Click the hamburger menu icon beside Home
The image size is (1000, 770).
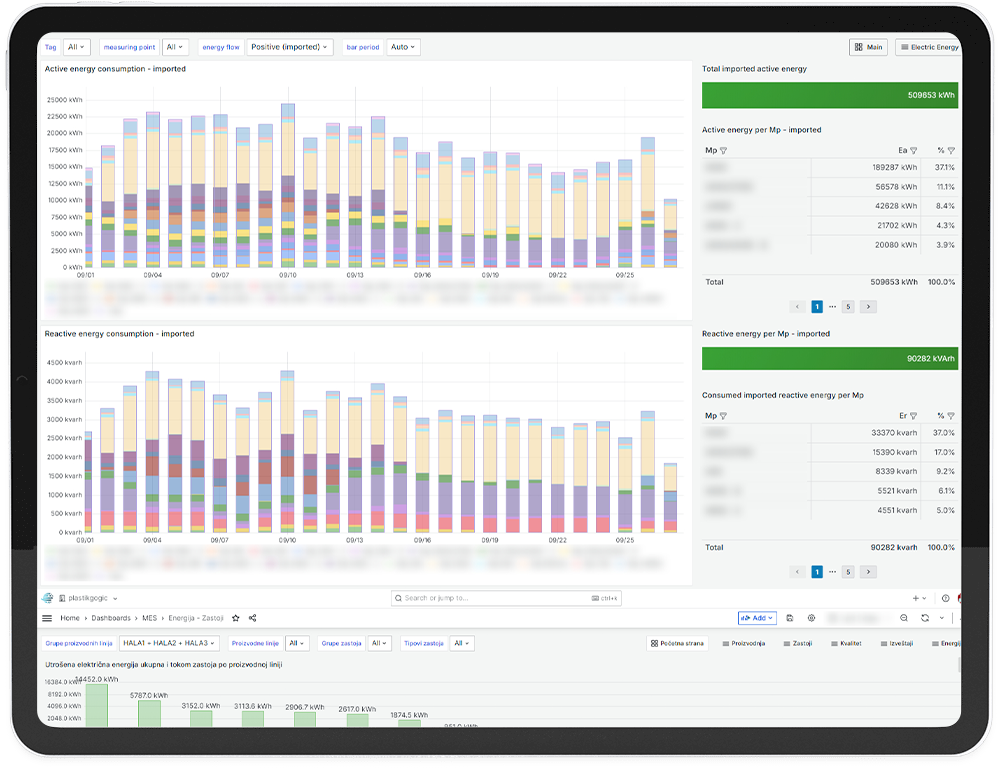(47, 618)
